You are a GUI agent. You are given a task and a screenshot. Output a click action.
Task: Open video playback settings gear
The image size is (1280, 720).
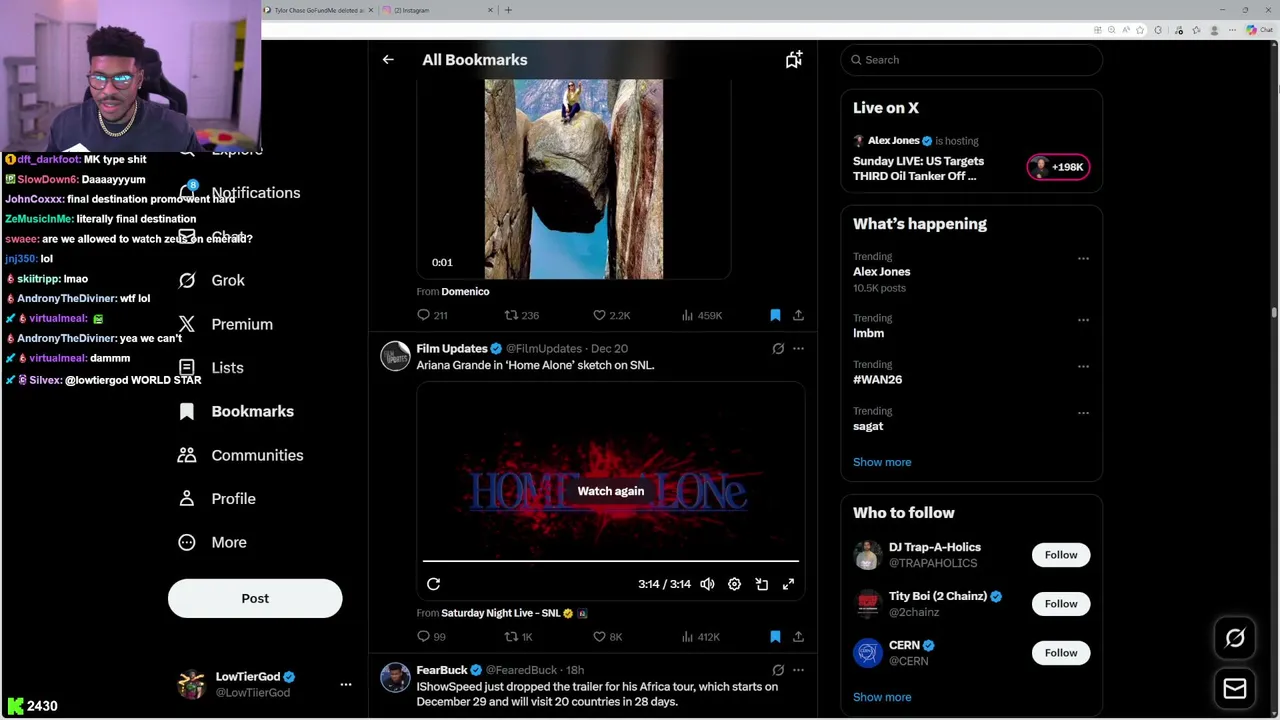(x=734, y=584)
